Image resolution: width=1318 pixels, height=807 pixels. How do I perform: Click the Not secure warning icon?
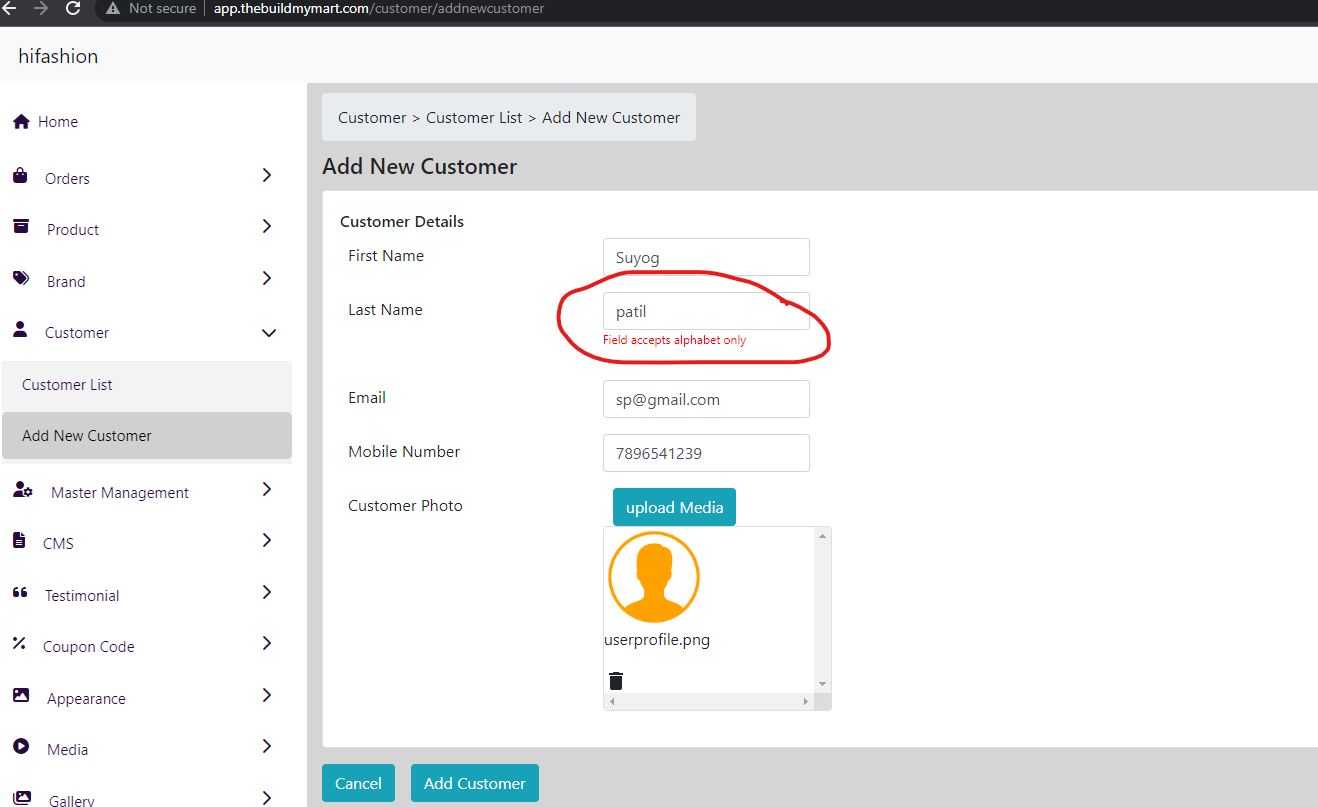[113, 8]
